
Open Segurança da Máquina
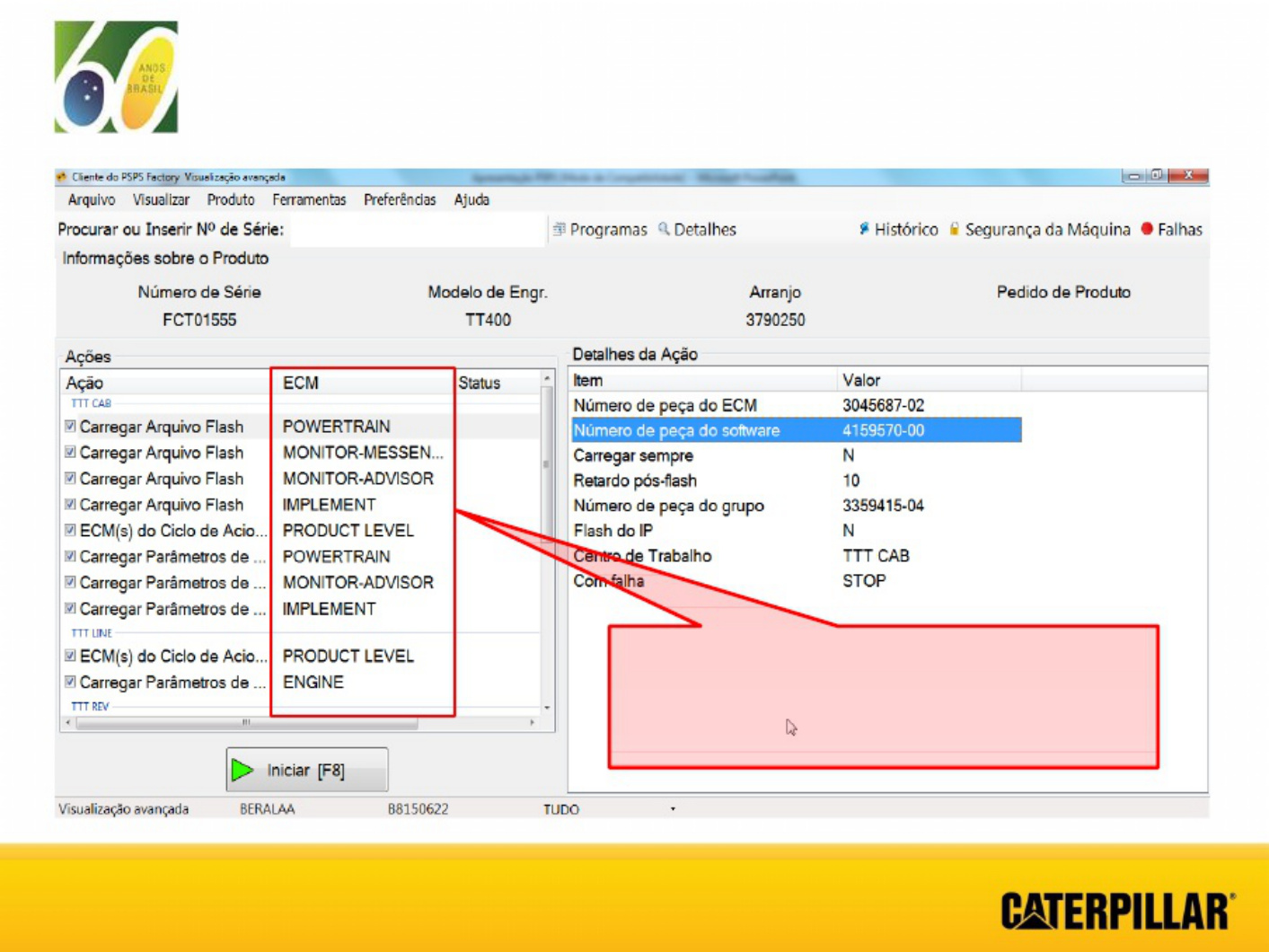coord(1040,230)
